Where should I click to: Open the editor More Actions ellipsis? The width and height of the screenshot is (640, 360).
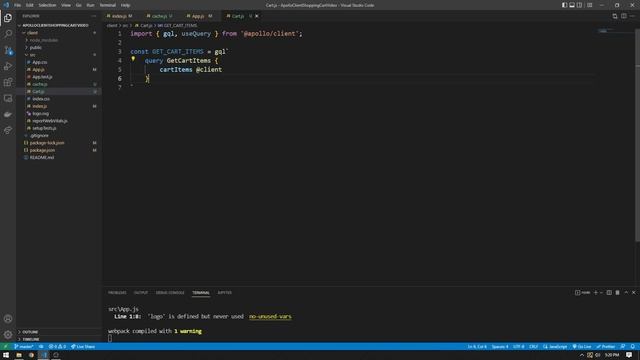click(x=632, y=16)
